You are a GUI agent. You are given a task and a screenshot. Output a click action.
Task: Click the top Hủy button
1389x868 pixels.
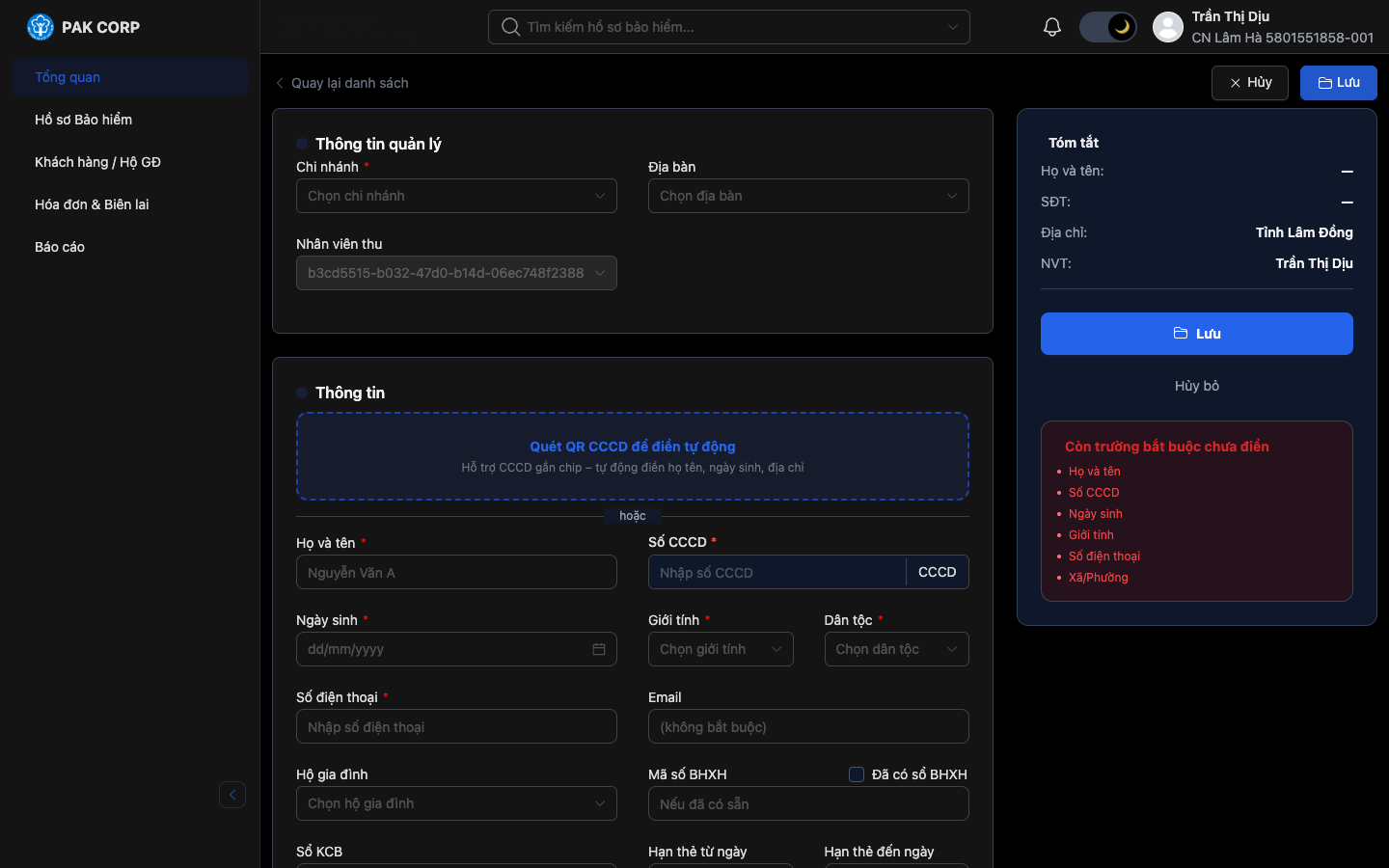coord(1250,83)
